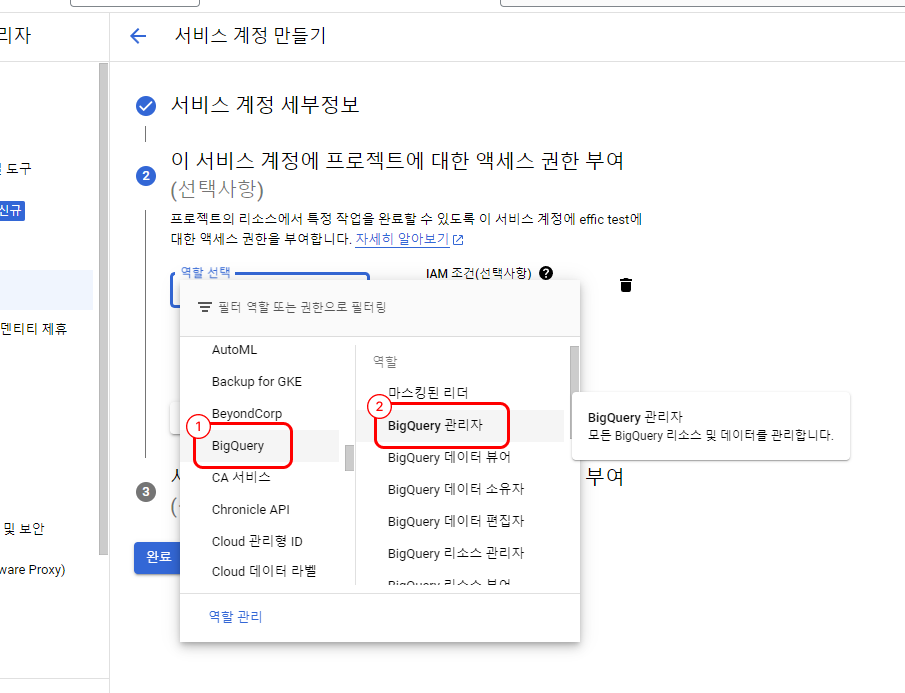Delete the role with trash icon

(626, 285)
